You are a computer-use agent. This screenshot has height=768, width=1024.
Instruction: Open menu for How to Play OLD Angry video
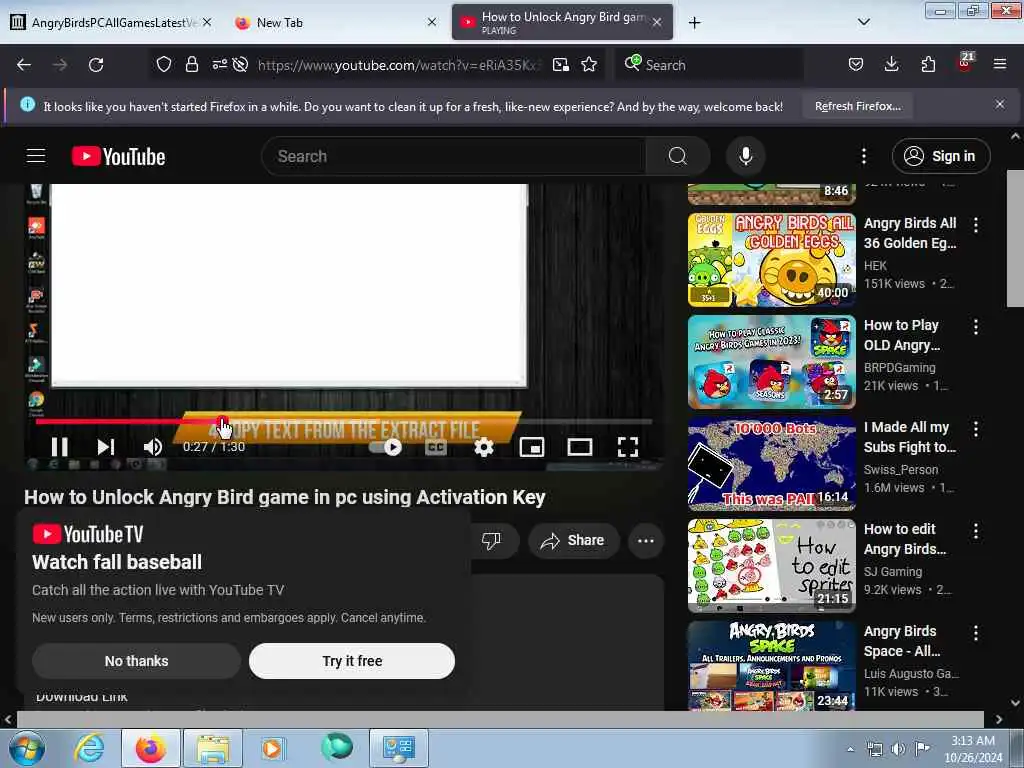click(976, 327)
